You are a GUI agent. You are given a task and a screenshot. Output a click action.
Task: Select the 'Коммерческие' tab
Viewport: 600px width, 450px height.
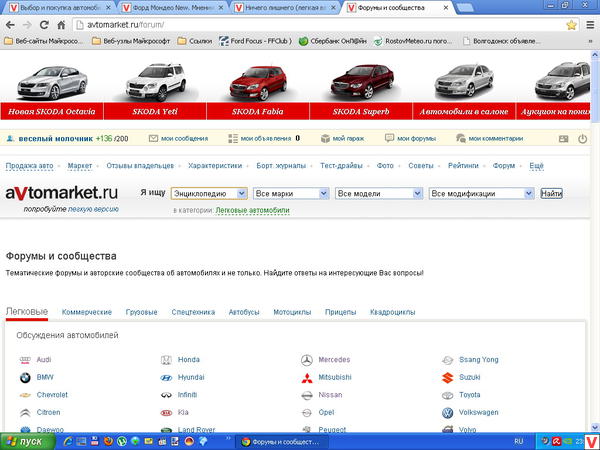87,312
